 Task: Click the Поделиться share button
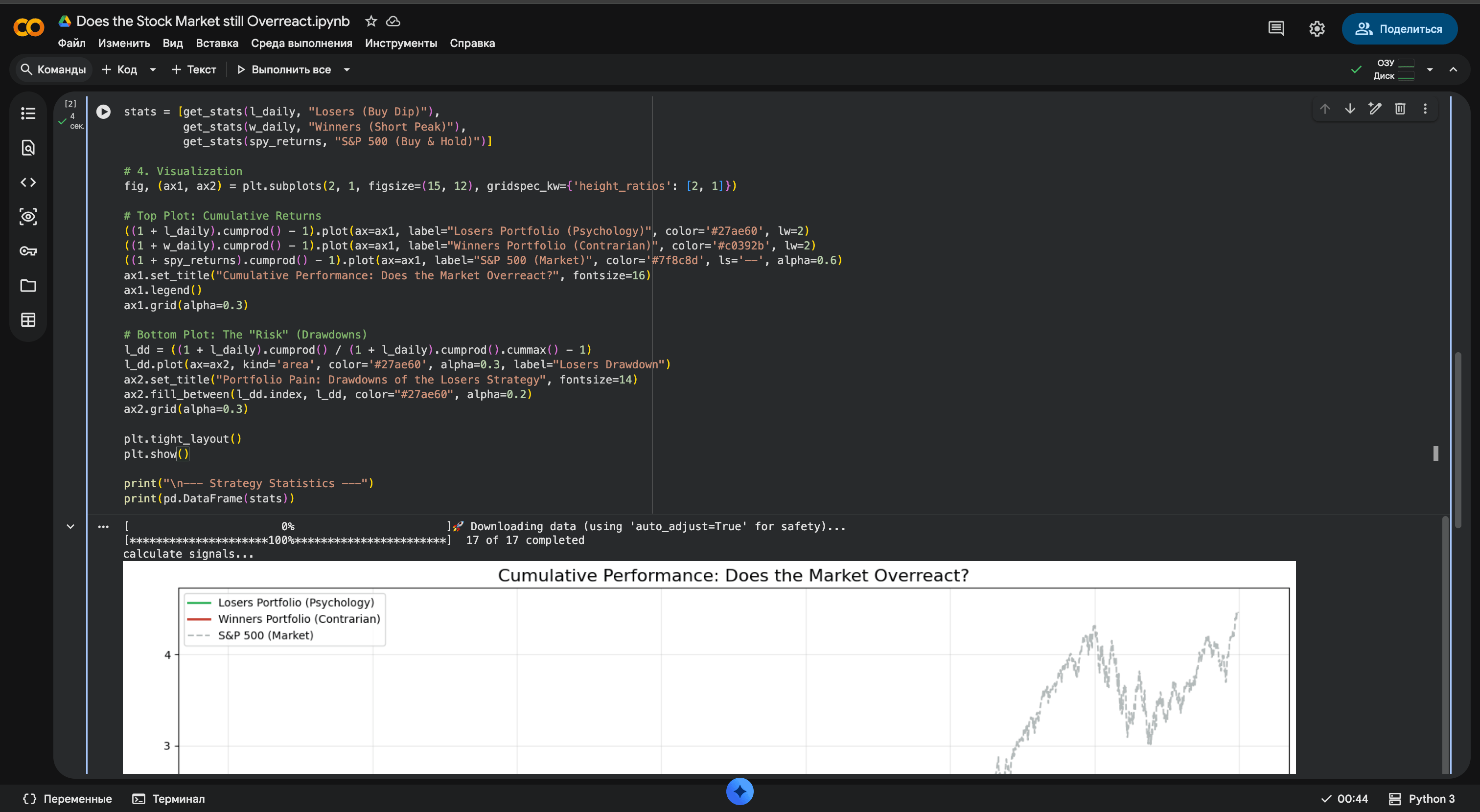pyautogui.click(x=1399, y=29)
